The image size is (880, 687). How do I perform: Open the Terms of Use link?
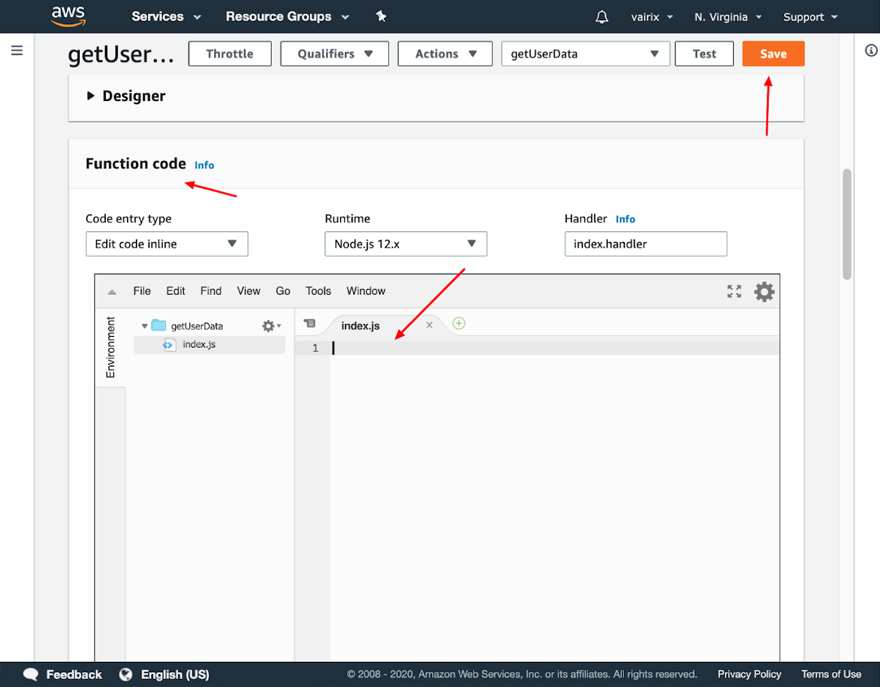coord(831,674)
